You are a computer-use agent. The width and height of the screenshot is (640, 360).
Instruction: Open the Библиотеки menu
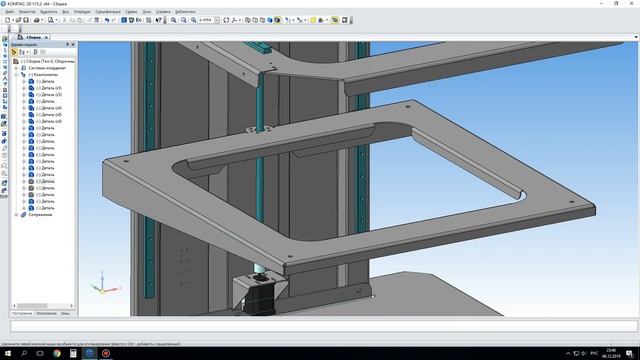pos(185,12)
